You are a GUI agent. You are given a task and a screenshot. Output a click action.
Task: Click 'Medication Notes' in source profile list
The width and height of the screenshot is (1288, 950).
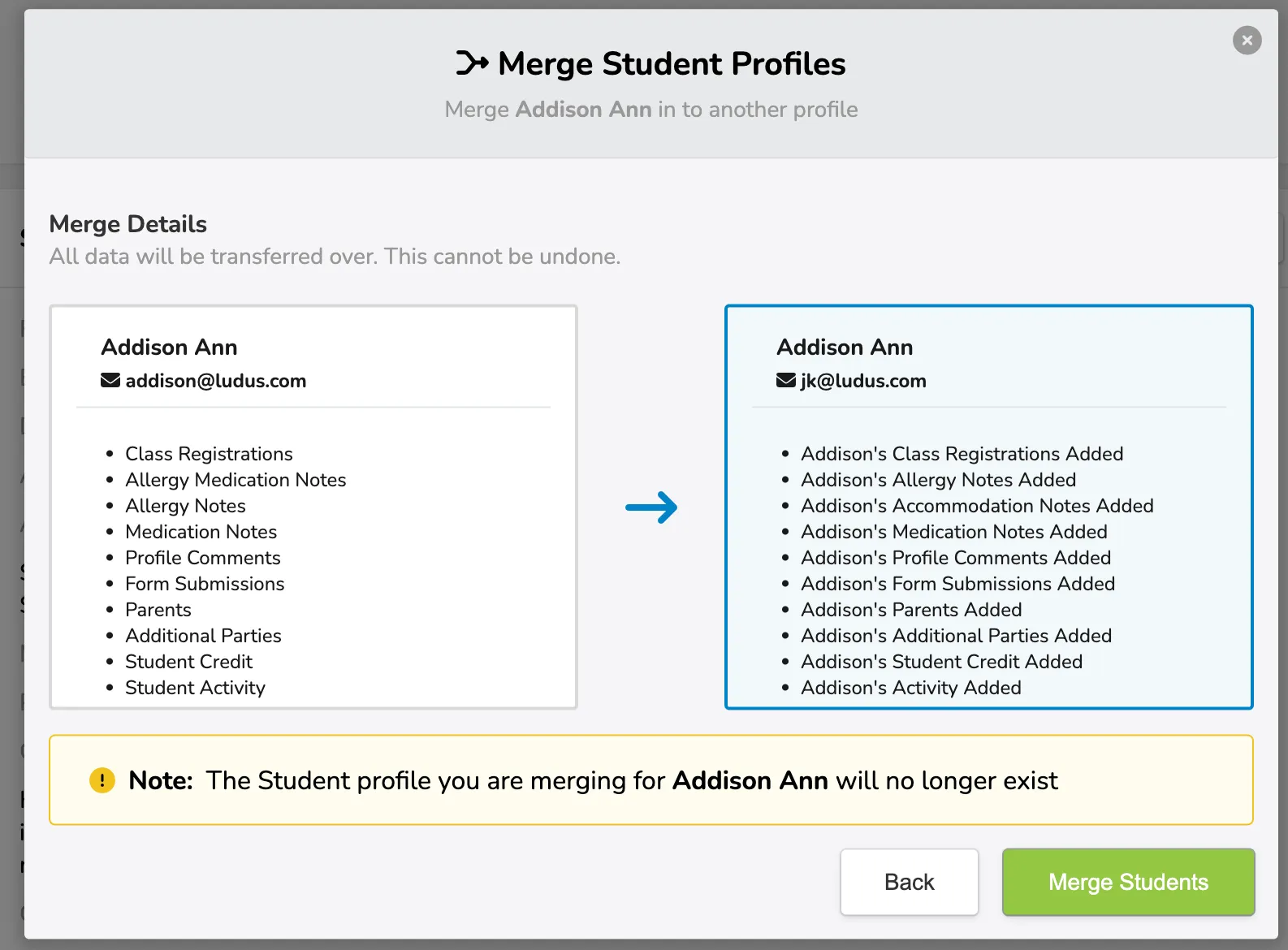201,532
